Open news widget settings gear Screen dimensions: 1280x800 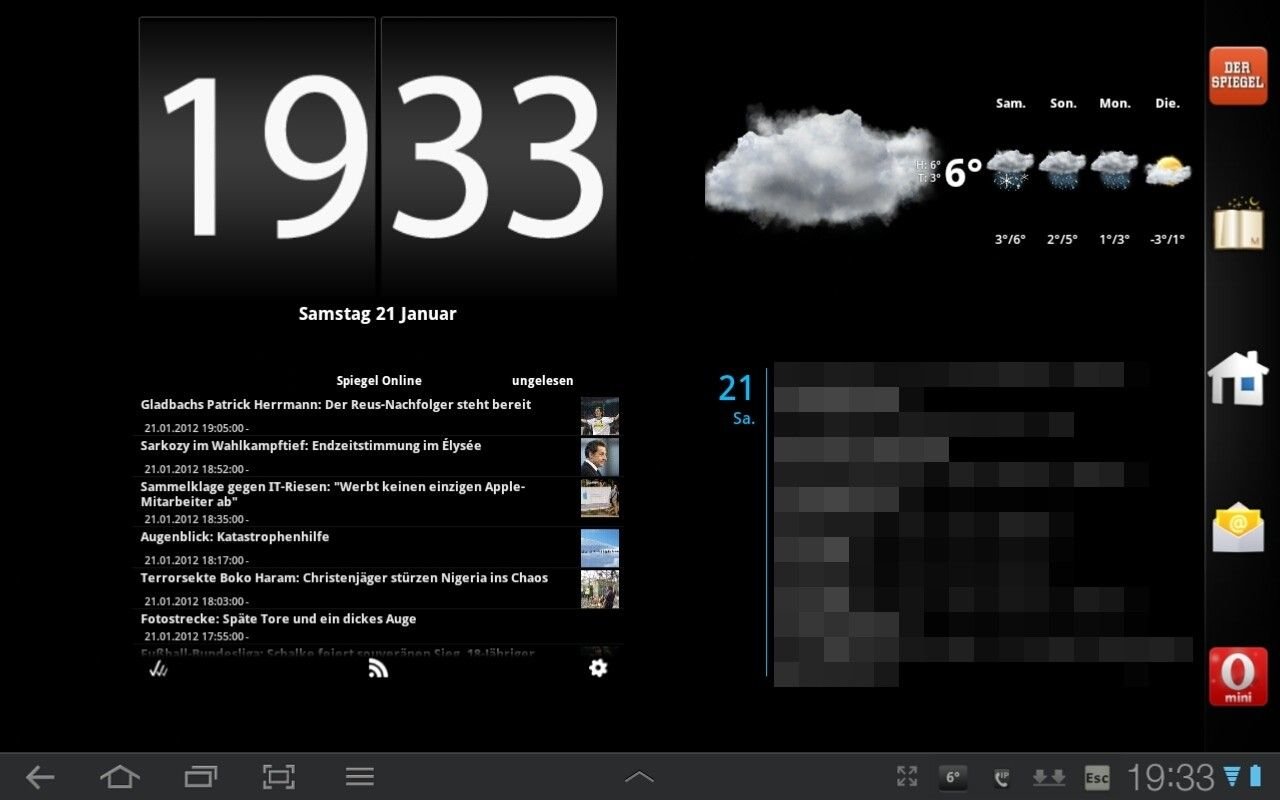point(598,668)
